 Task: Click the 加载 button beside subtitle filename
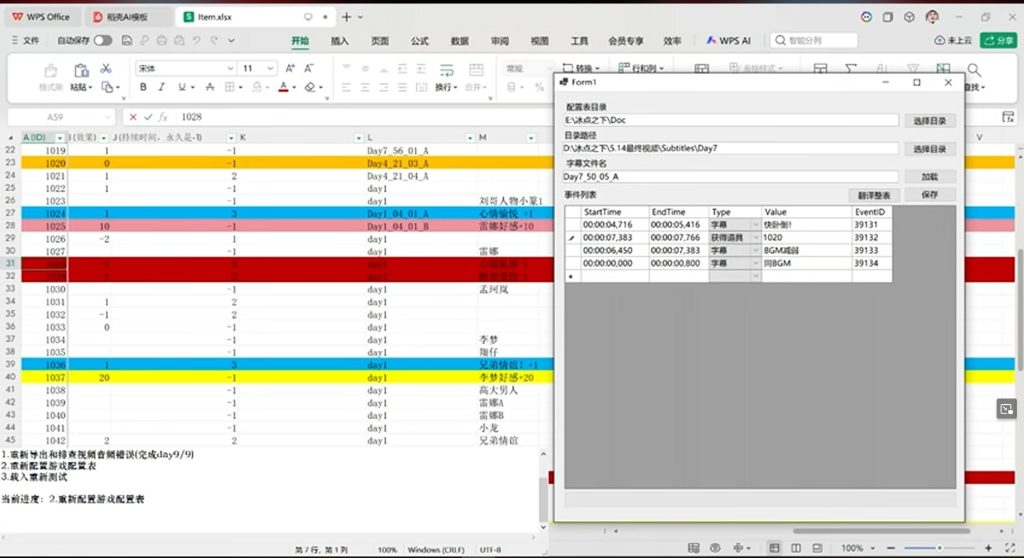click(930, 176)
